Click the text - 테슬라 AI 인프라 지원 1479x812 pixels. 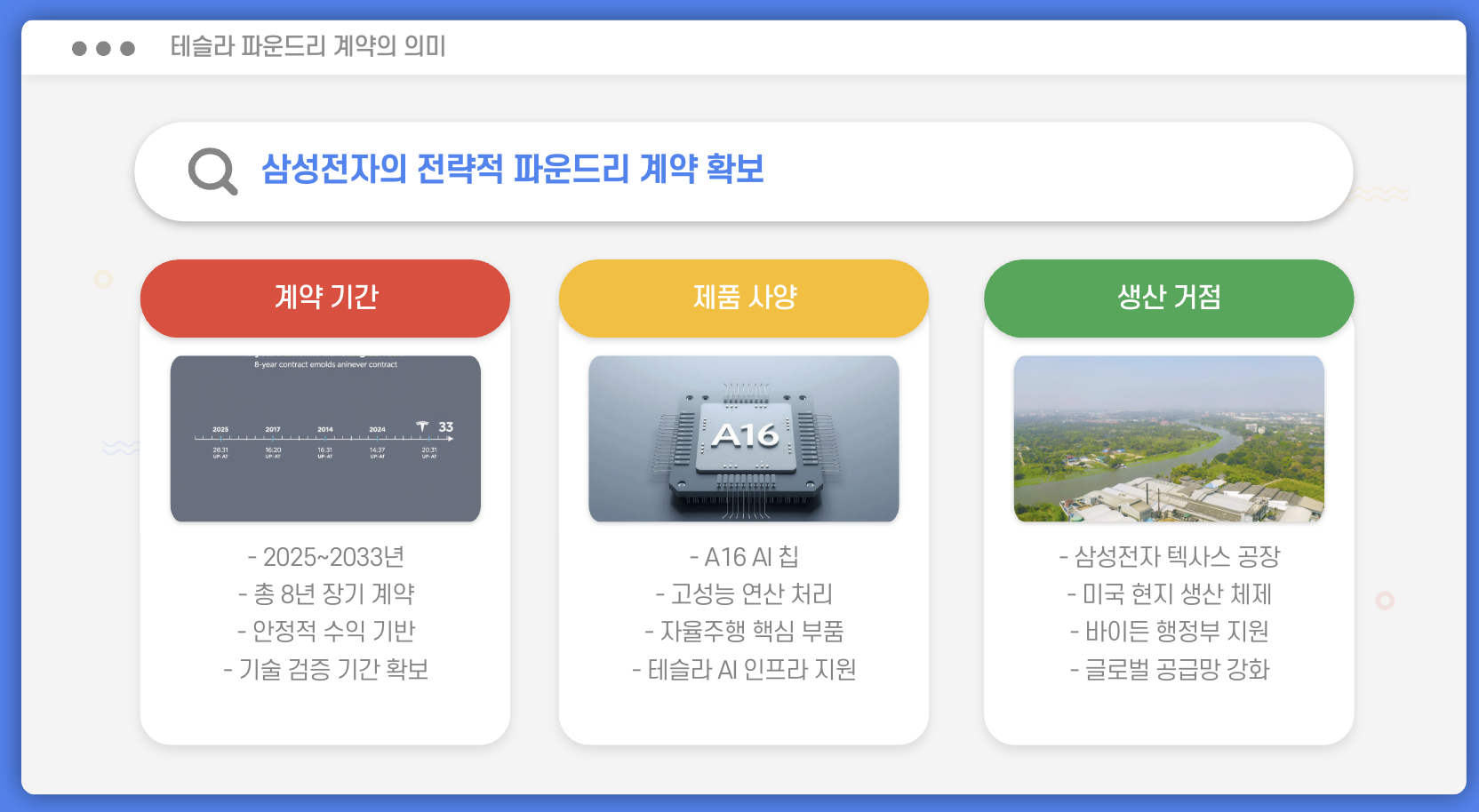(745, 669)
